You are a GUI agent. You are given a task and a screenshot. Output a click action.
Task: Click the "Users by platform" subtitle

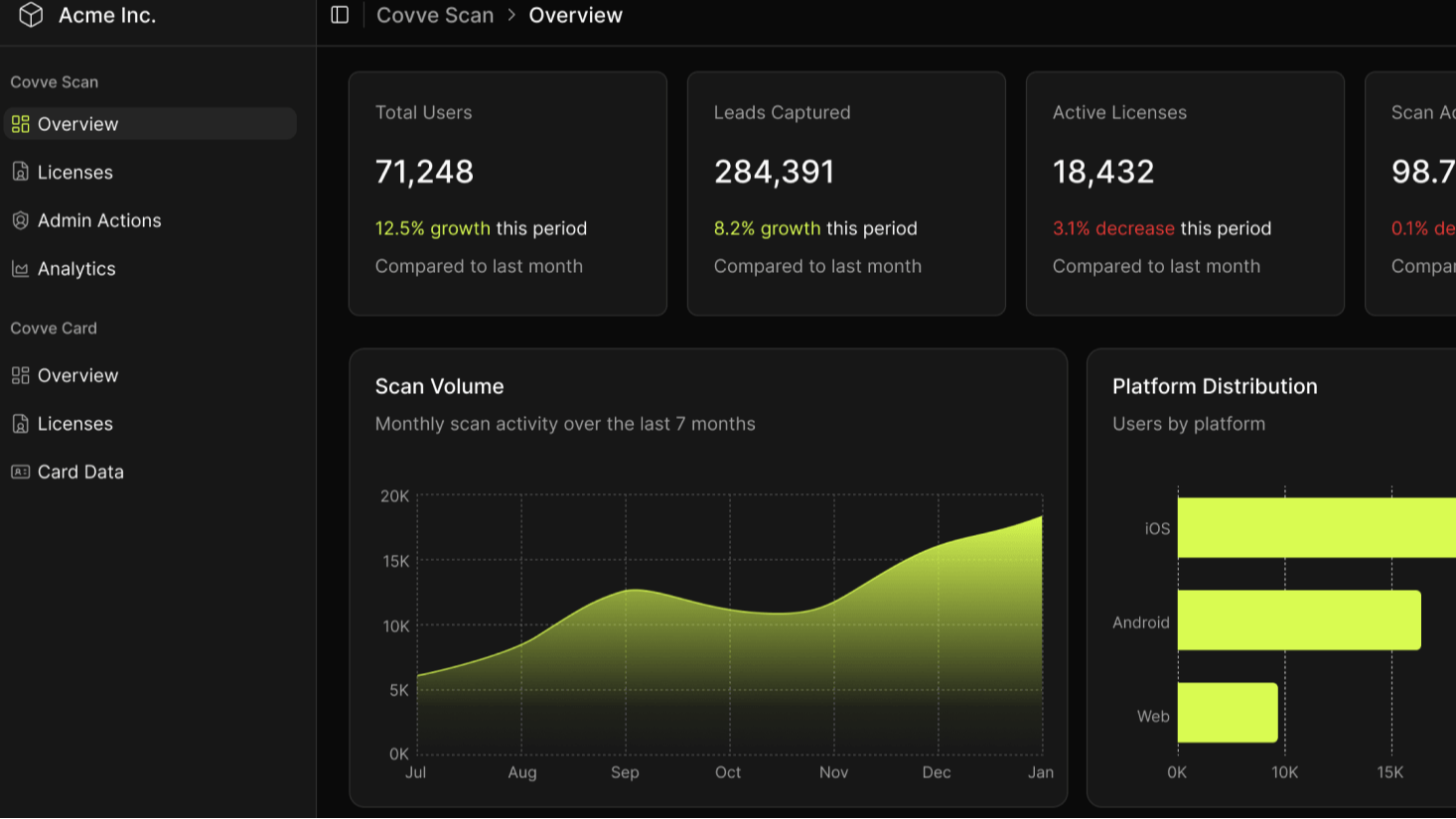point(1190,424)
